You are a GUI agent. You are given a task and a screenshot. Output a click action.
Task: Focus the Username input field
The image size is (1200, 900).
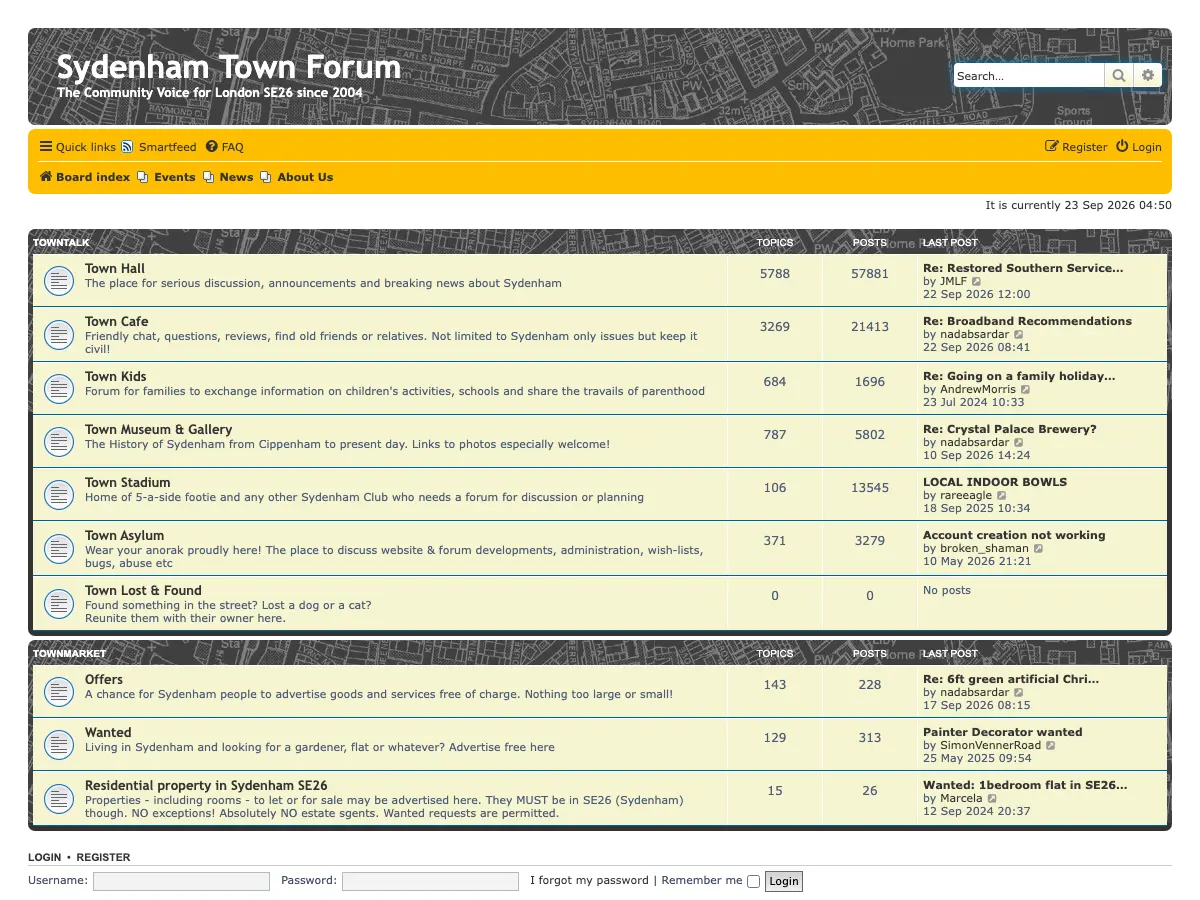[181, 881]
